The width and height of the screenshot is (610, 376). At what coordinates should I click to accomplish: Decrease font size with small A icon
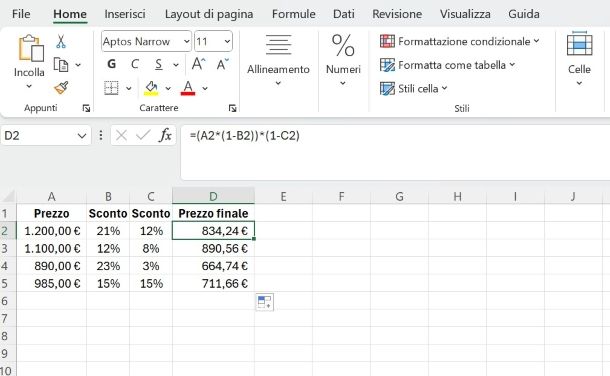pyautogui.click(x=223, y=64)
